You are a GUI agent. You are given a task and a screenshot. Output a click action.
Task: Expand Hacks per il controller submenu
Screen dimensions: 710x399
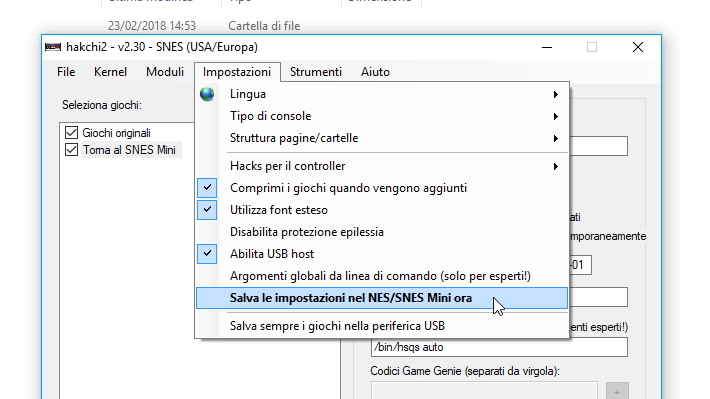[x=382, y=166]
